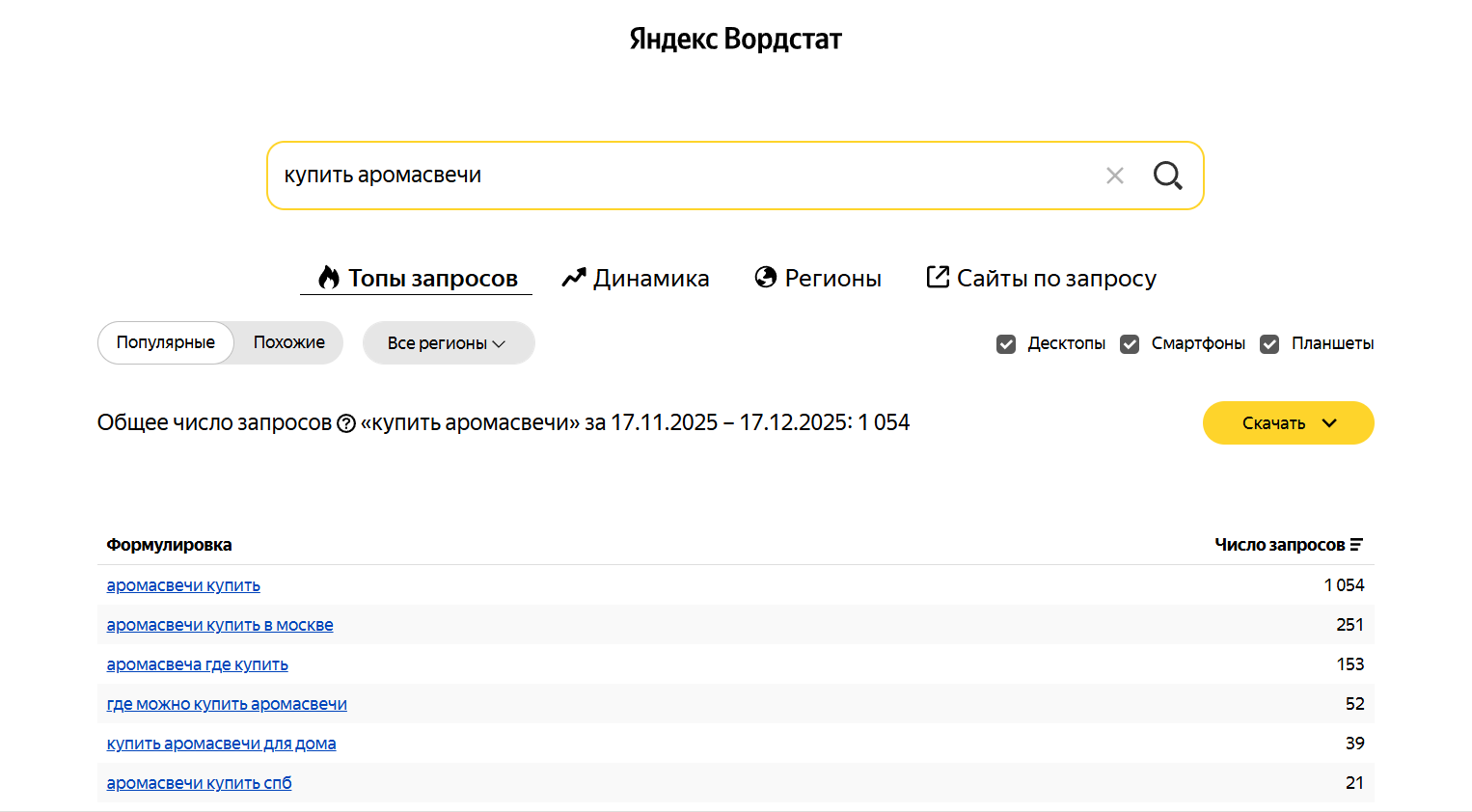Click the sort icon beside Число запросов
1472x812 pixels.
click(x=1356, y=545)
